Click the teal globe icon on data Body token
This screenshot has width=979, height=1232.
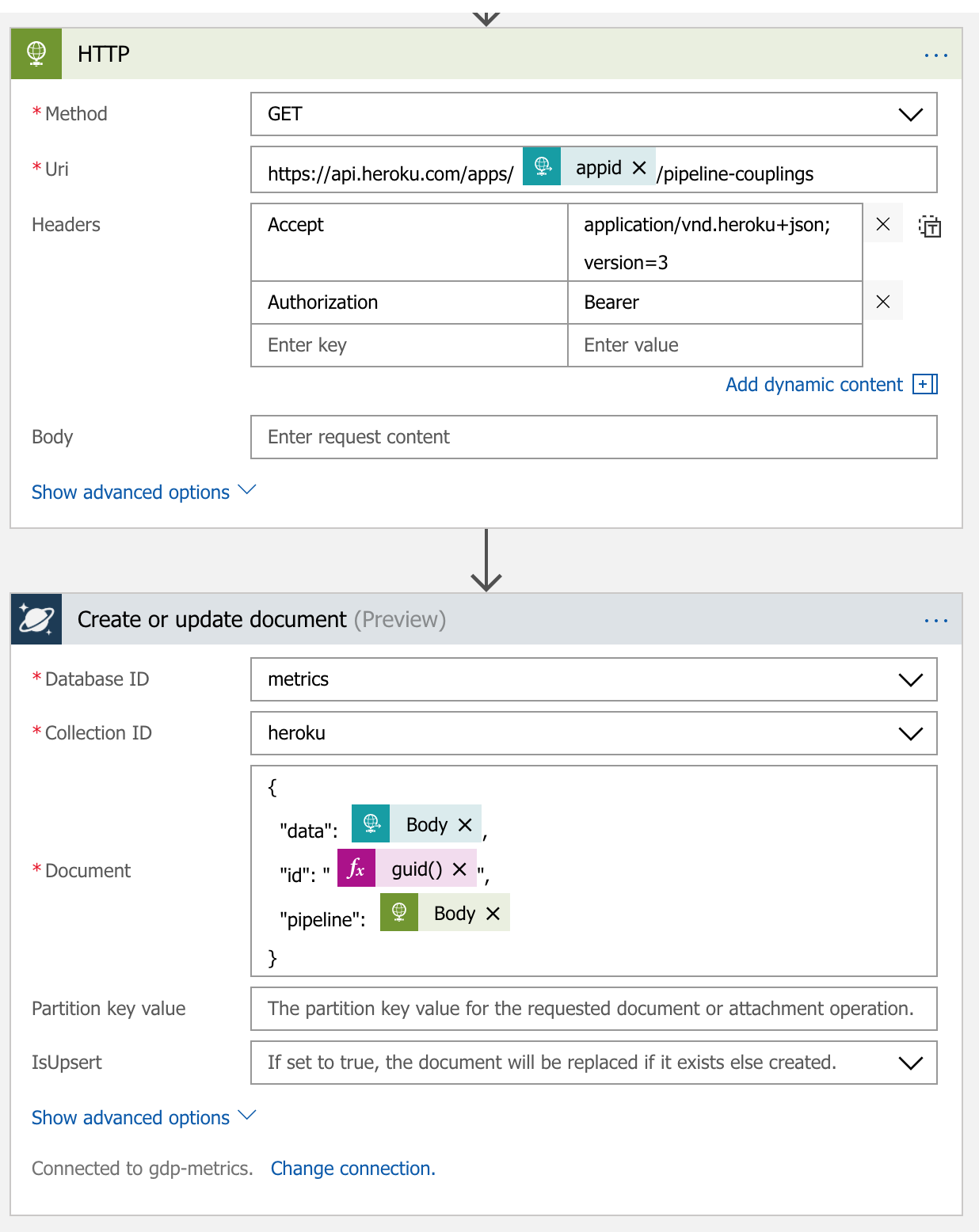pyautogui.click(x=371, y=823)
